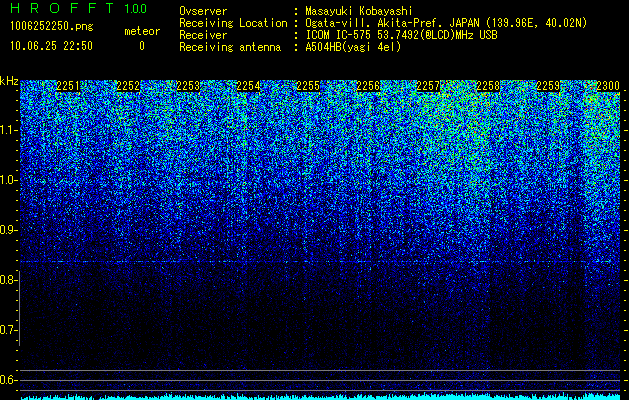Click the 2258 time marker
This screenshot has width=629, height=400.
point(488,86)
